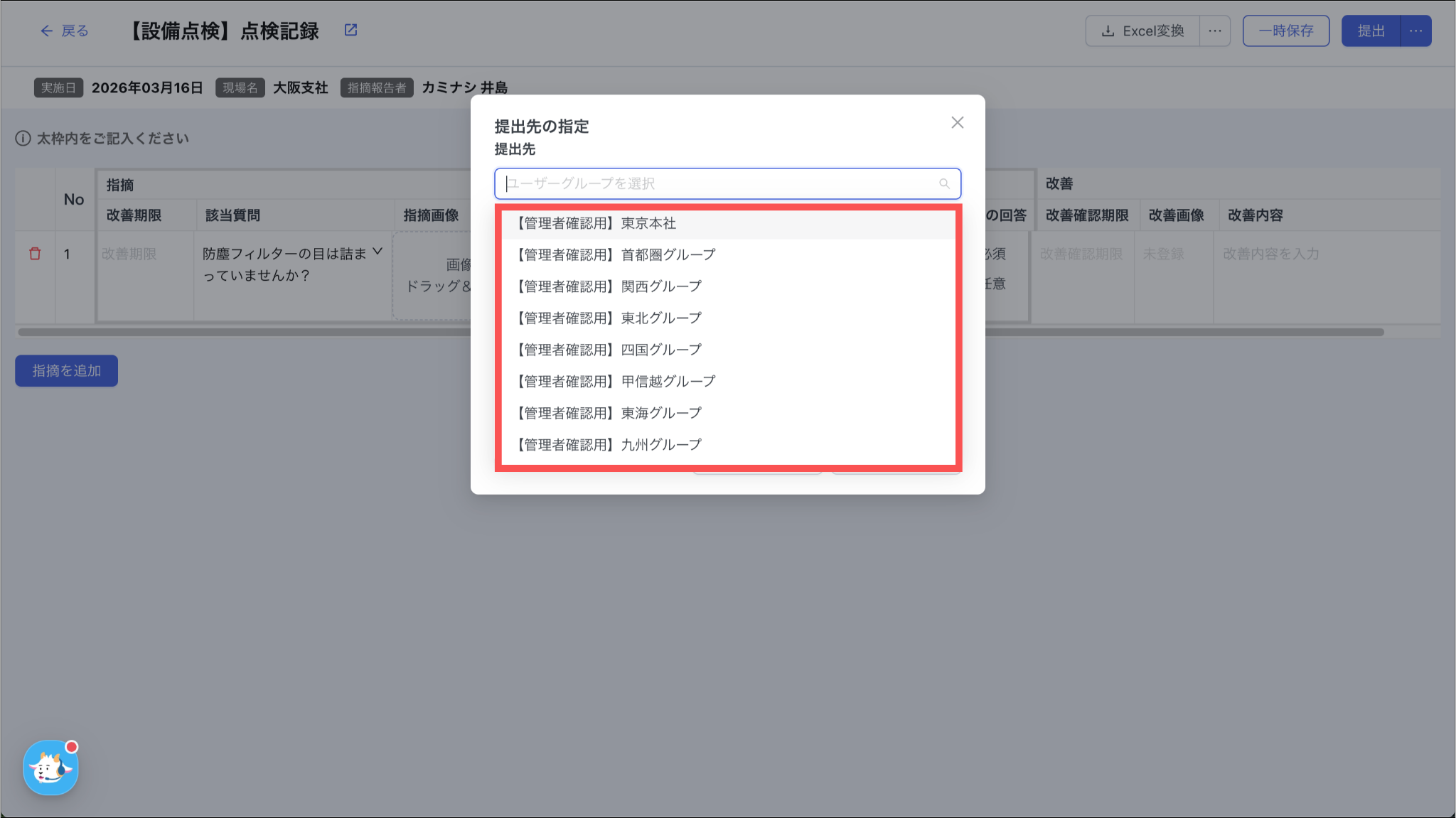Image resolution: width=1456 pixels, height=818 pixels.
Task: Expand 該当質問 dropdown chevron in row 1
Action: click(x=378, y=252)
